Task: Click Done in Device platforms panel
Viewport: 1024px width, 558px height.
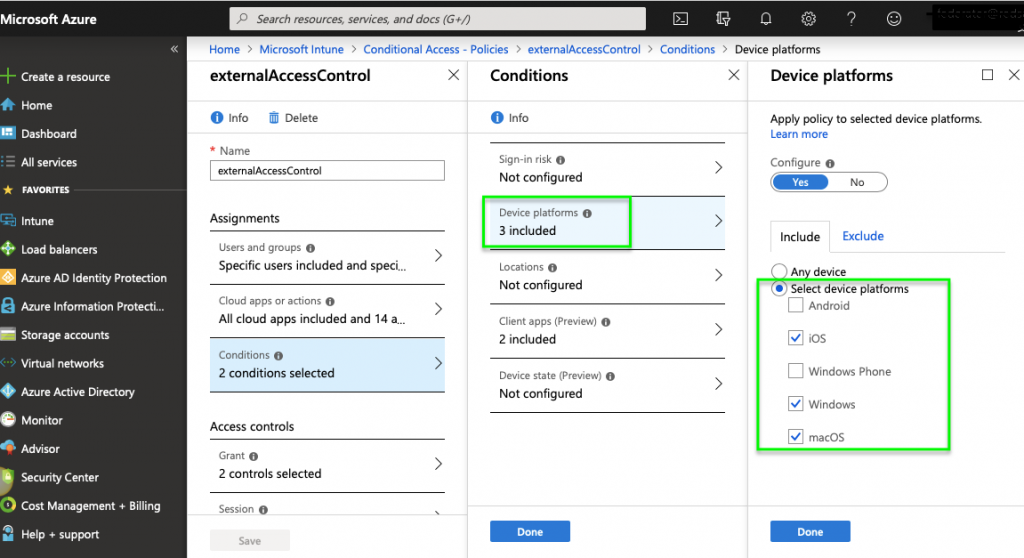Action: pyautogui.click(x=810, y=532)
